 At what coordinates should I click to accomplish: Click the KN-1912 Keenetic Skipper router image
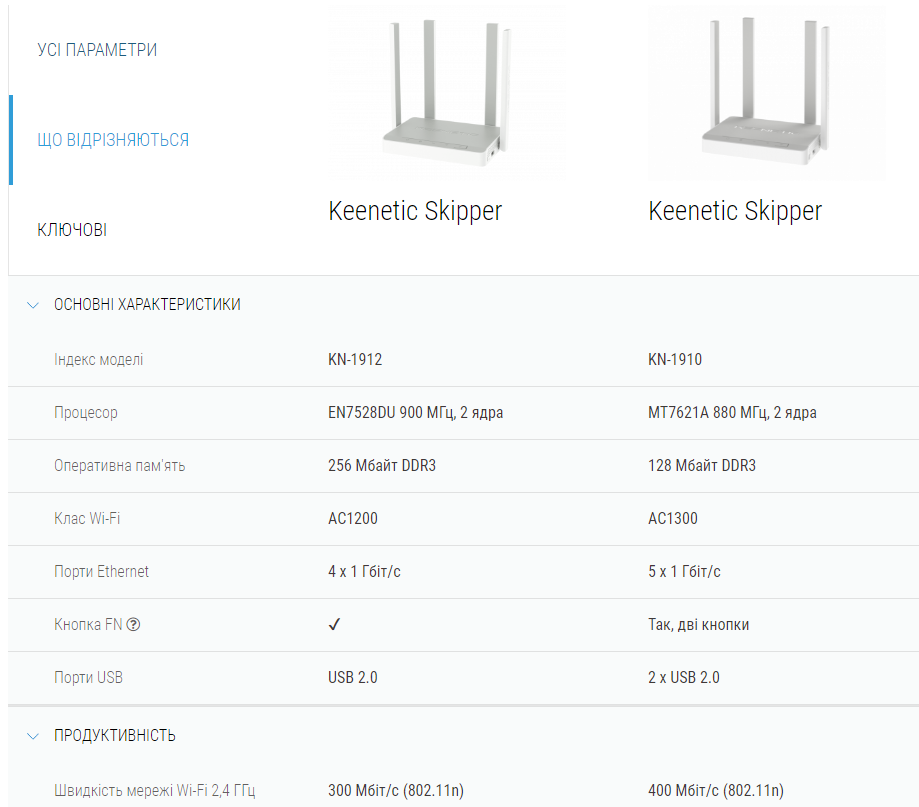coord(445,92)
